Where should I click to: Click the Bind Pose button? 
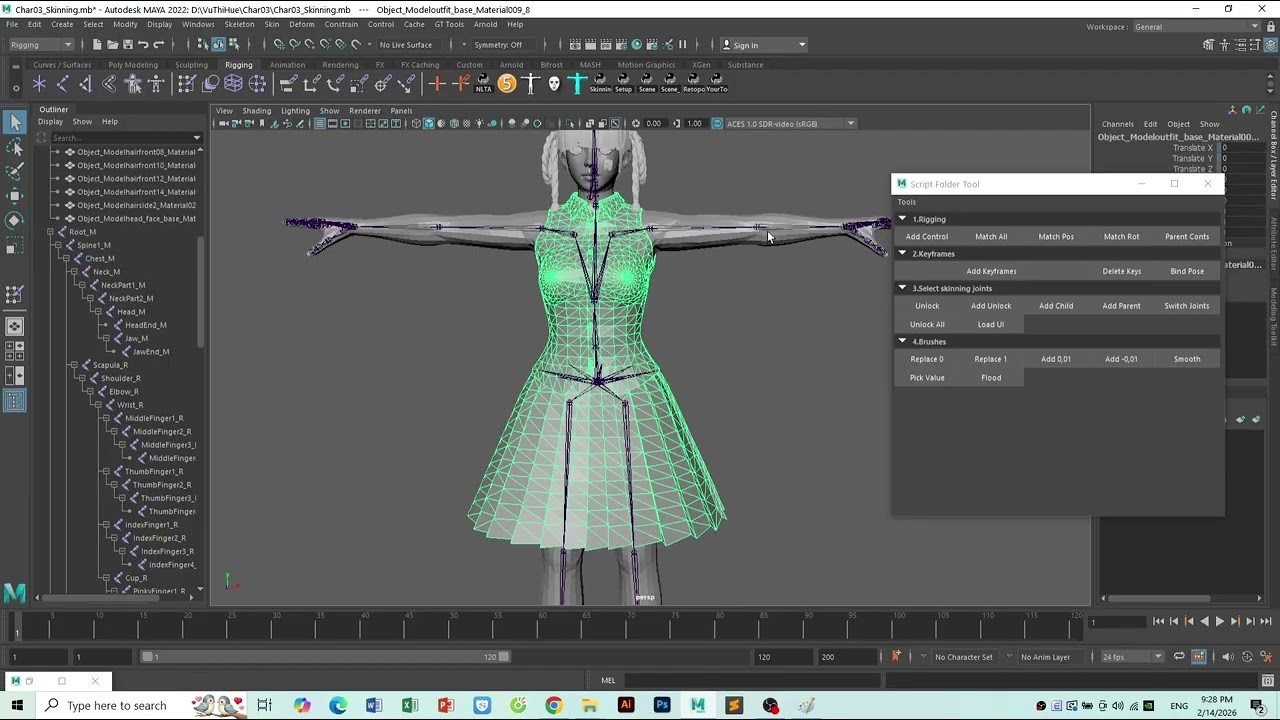click(1187, 271)
